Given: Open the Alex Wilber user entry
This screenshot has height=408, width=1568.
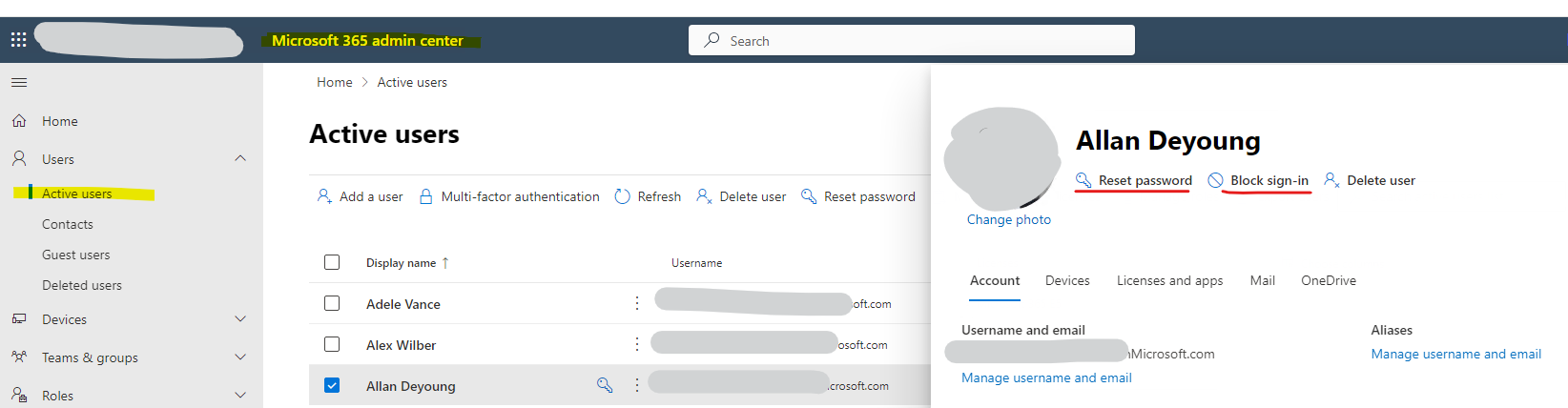Looking at the screenshot, I should (402, 345).
